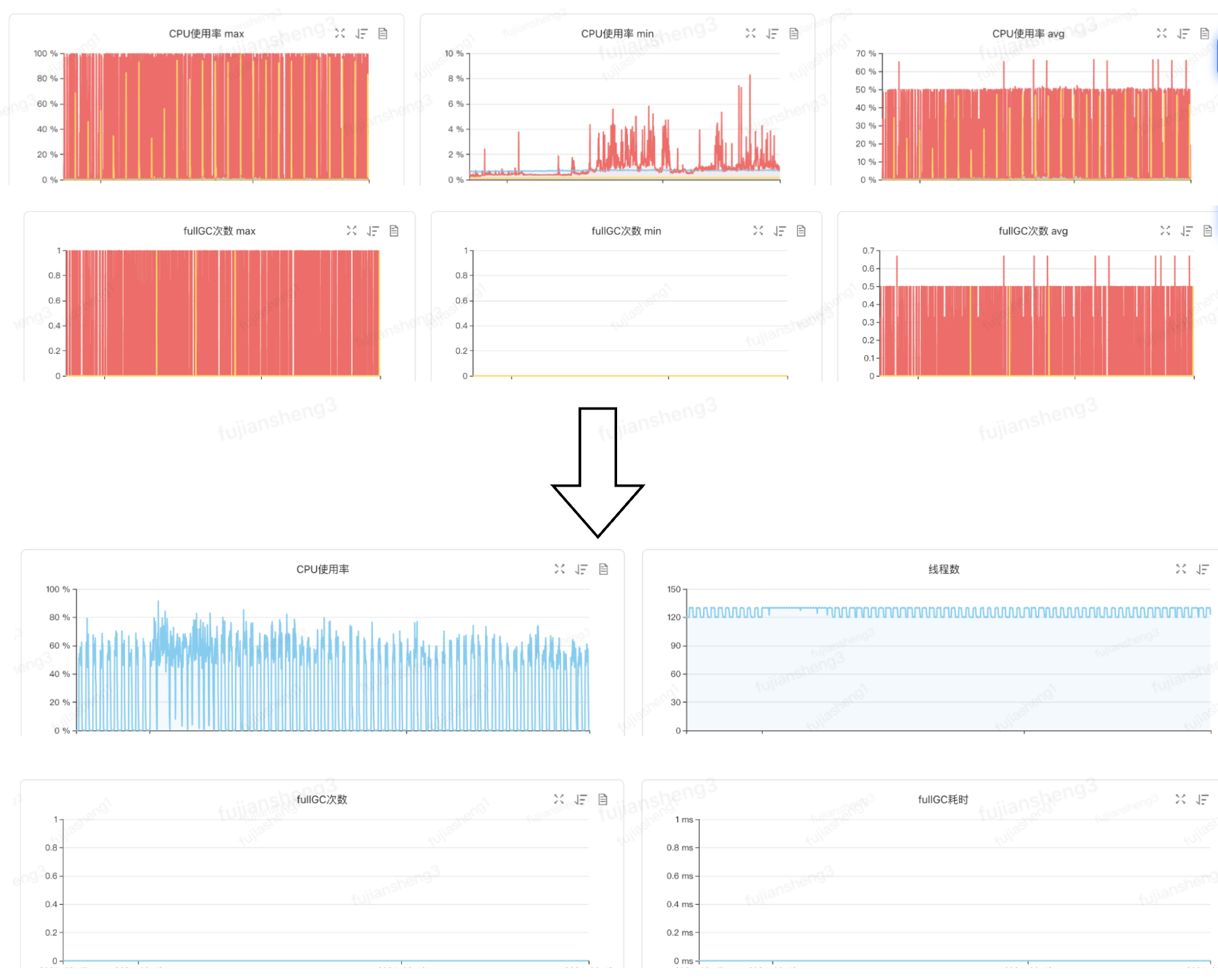
Task: Click sort icon on CPU使用率 avg panel
Action: [x=1183, y=33]
